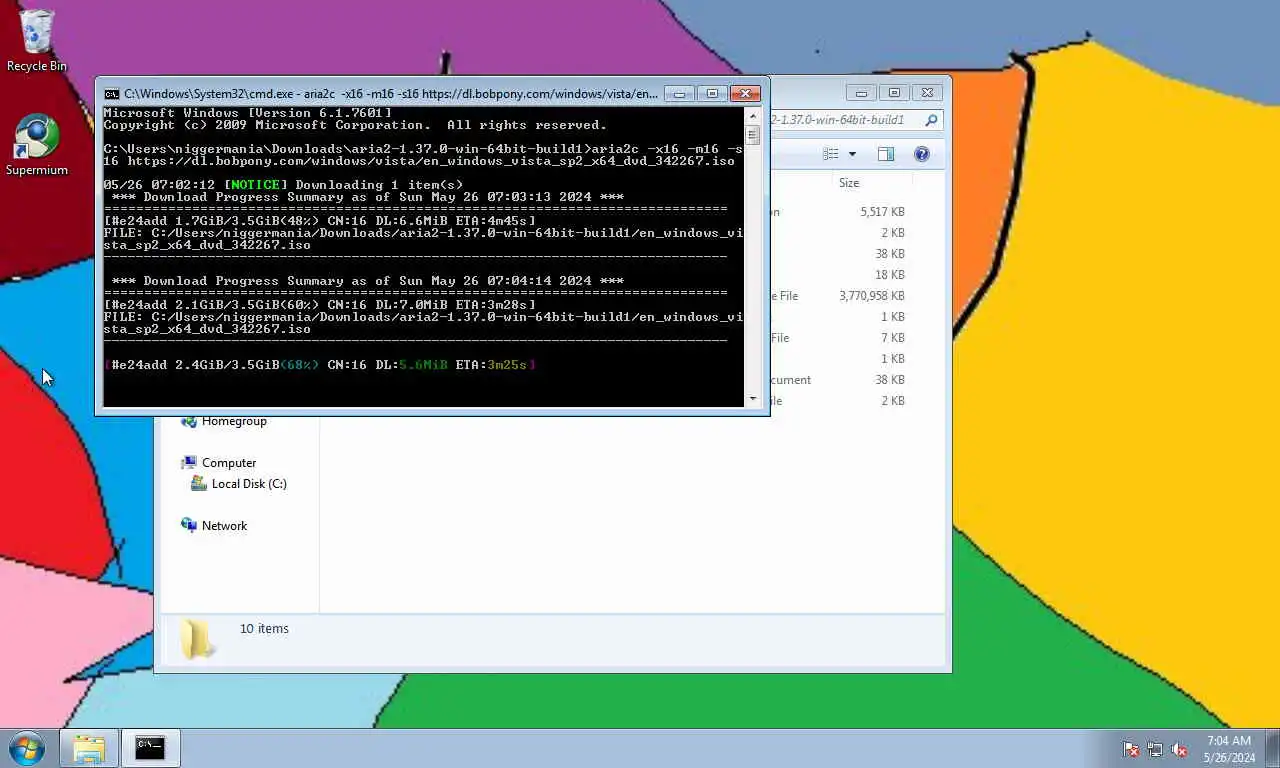Minimize the cmd.exe window

point(679,94)
